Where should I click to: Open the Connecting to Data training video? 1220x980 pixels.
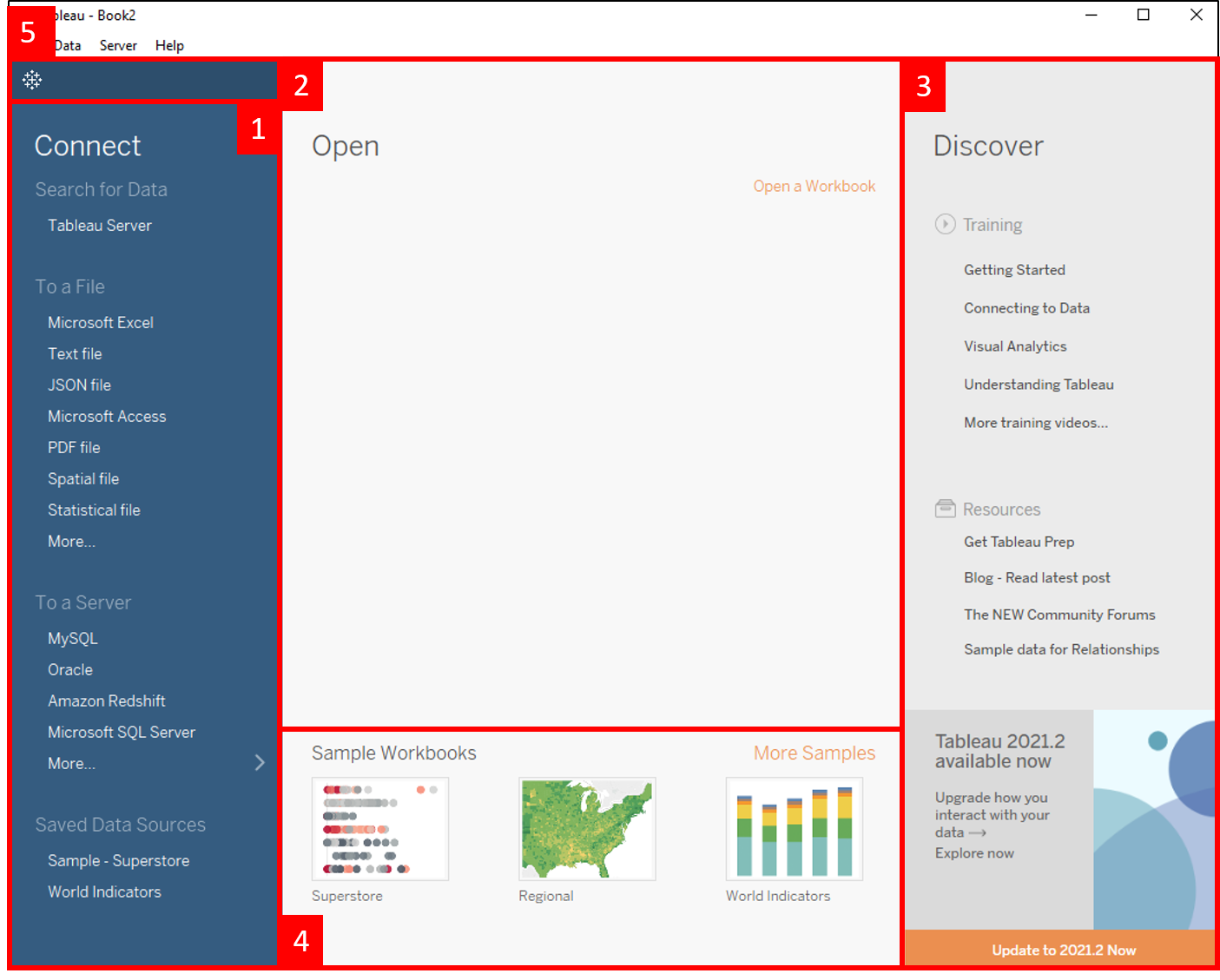pos(1026,308)
